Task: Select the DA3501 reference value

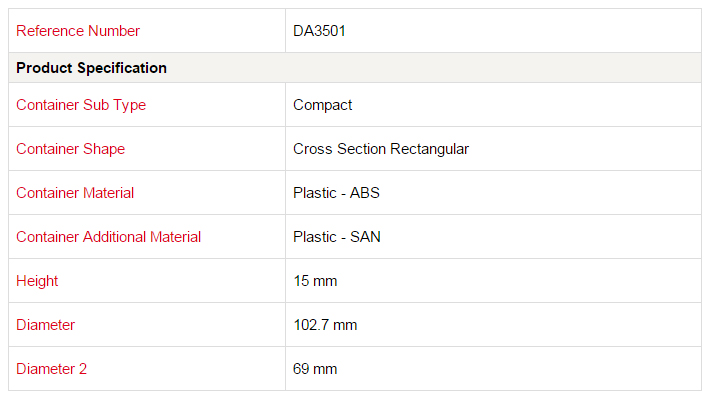Action: [x=319, y=31]
